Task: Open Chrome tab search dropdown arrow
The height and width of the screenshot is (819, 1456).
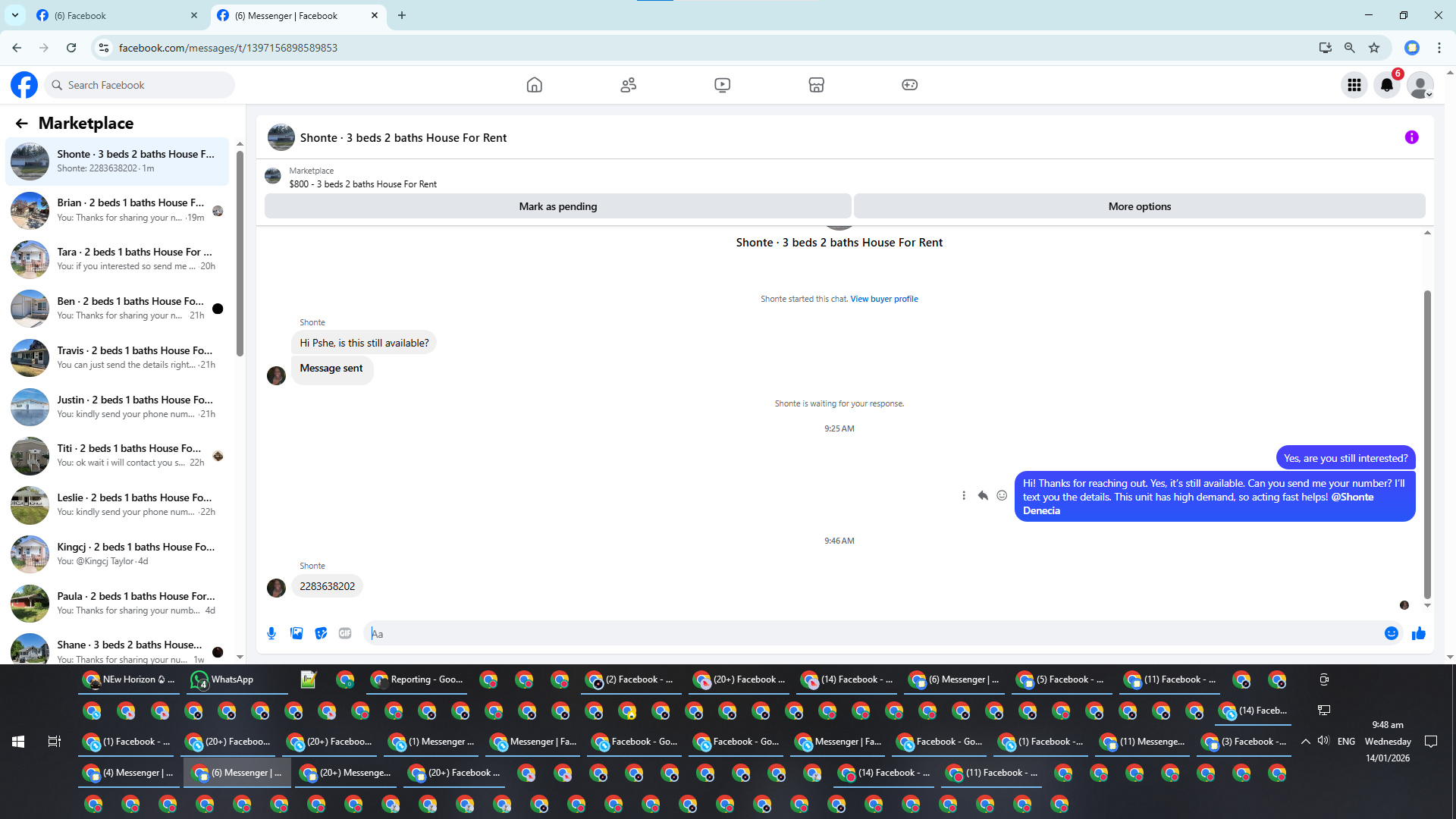Action: pyautogui.click(x=14, y=15)
